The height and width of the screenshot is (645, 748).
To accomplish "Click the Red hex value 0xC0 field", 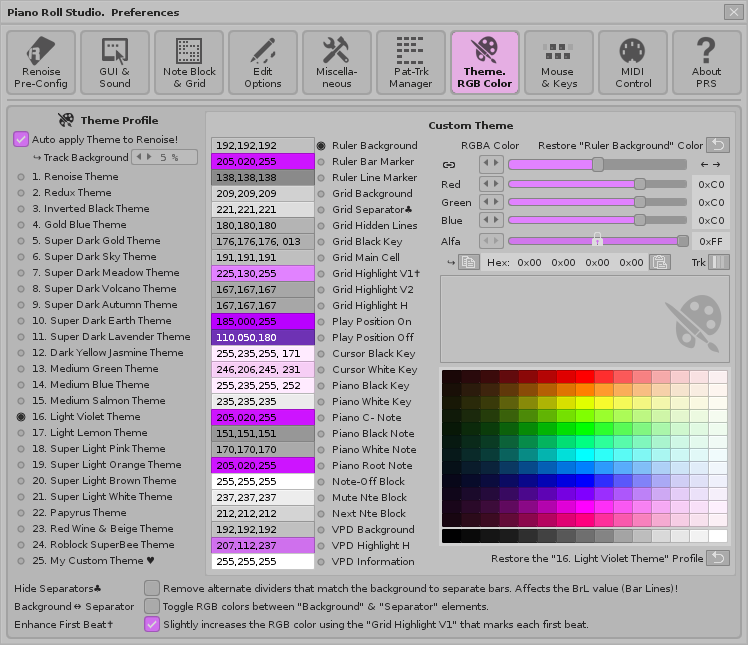I will (711, 184).
